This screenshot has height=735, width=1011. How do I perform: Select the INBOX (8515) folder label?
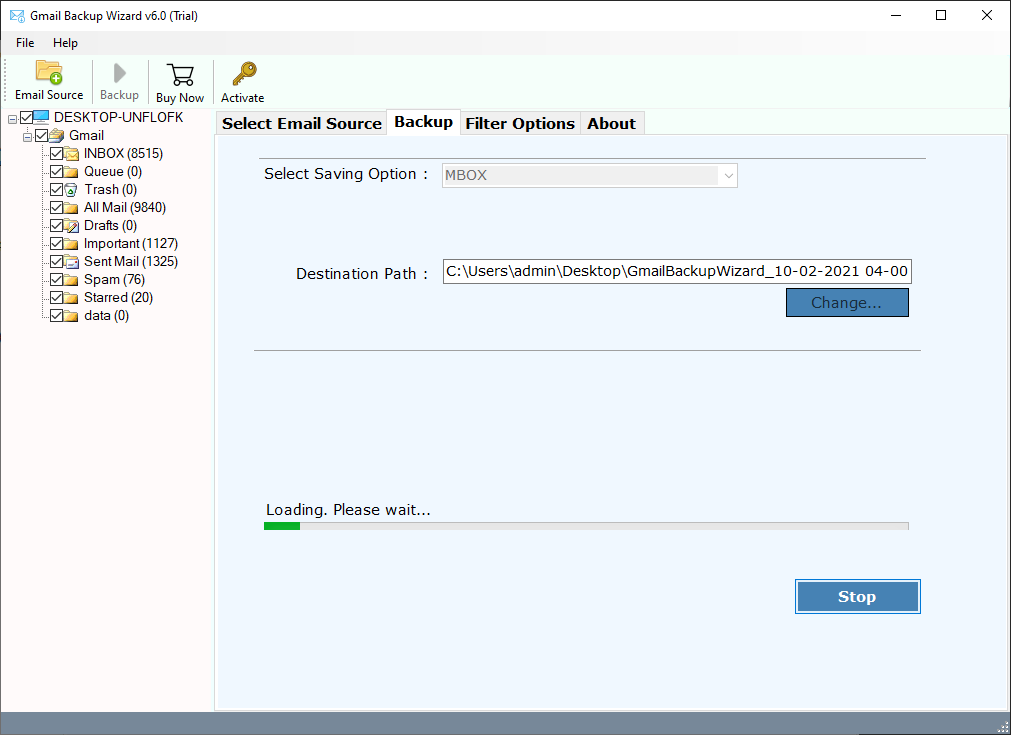click(123, 153)
